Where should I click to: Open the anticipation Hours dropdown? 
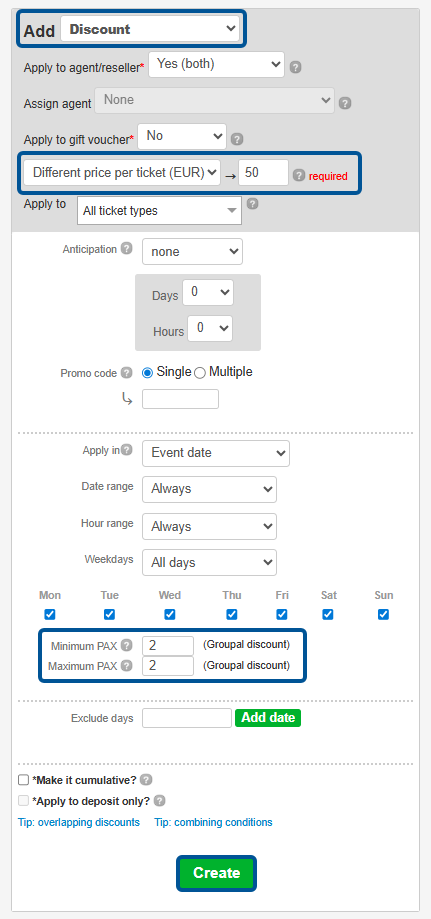[x=210, y=328]
